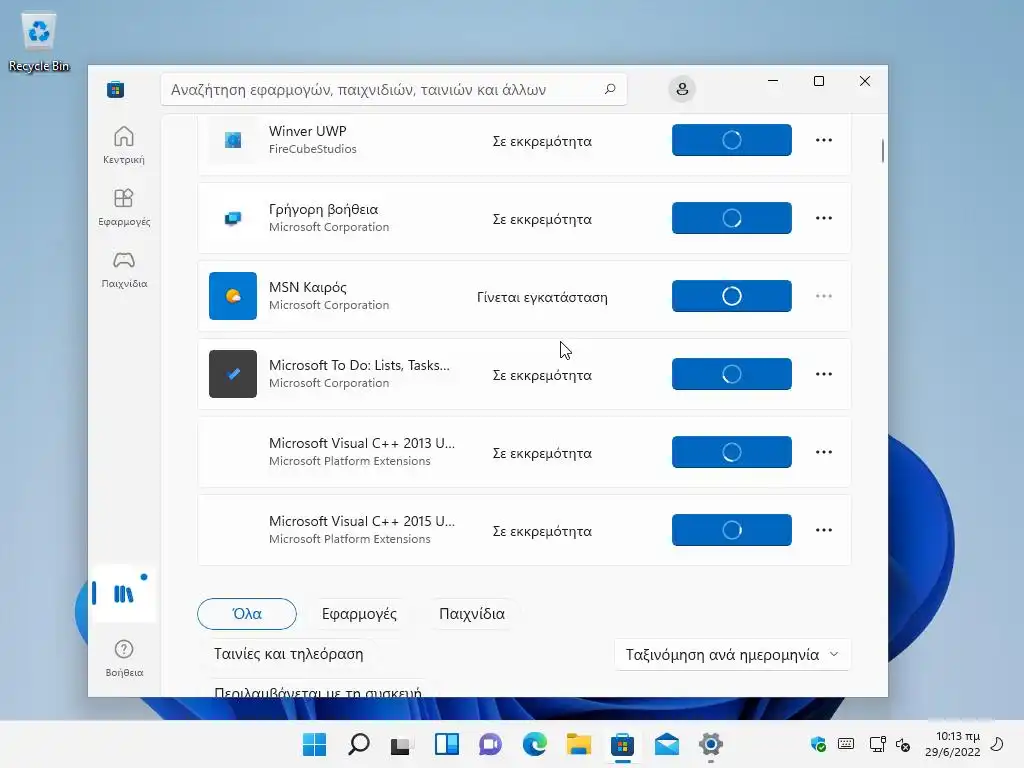
Task: Select the Εφαρμογές filter tab
Action: click(x=359, y=614)
